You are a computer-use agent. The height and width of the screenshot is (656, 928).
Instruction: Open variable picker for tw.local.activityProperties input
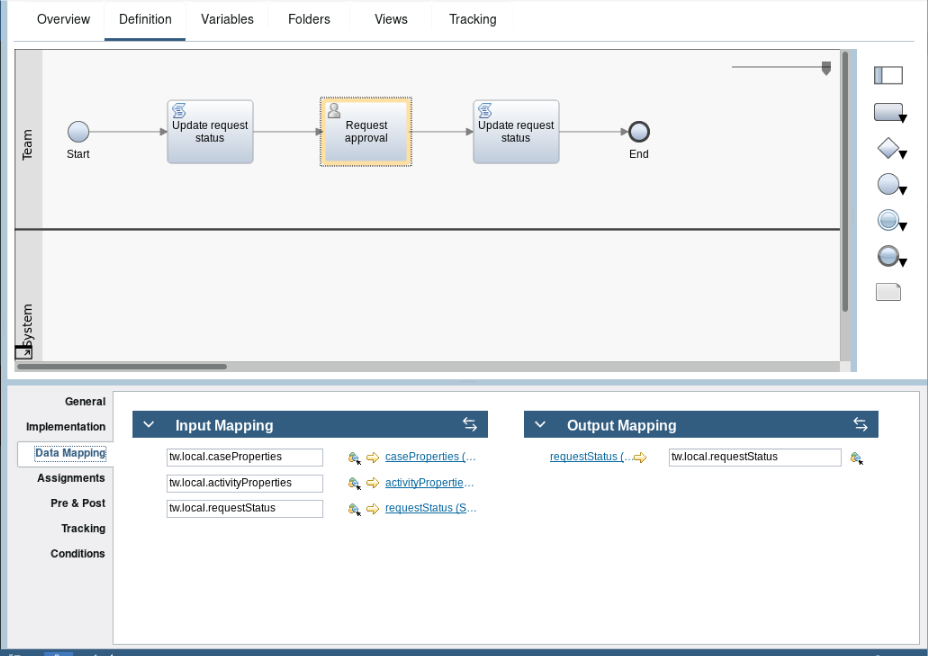[354, 484]
